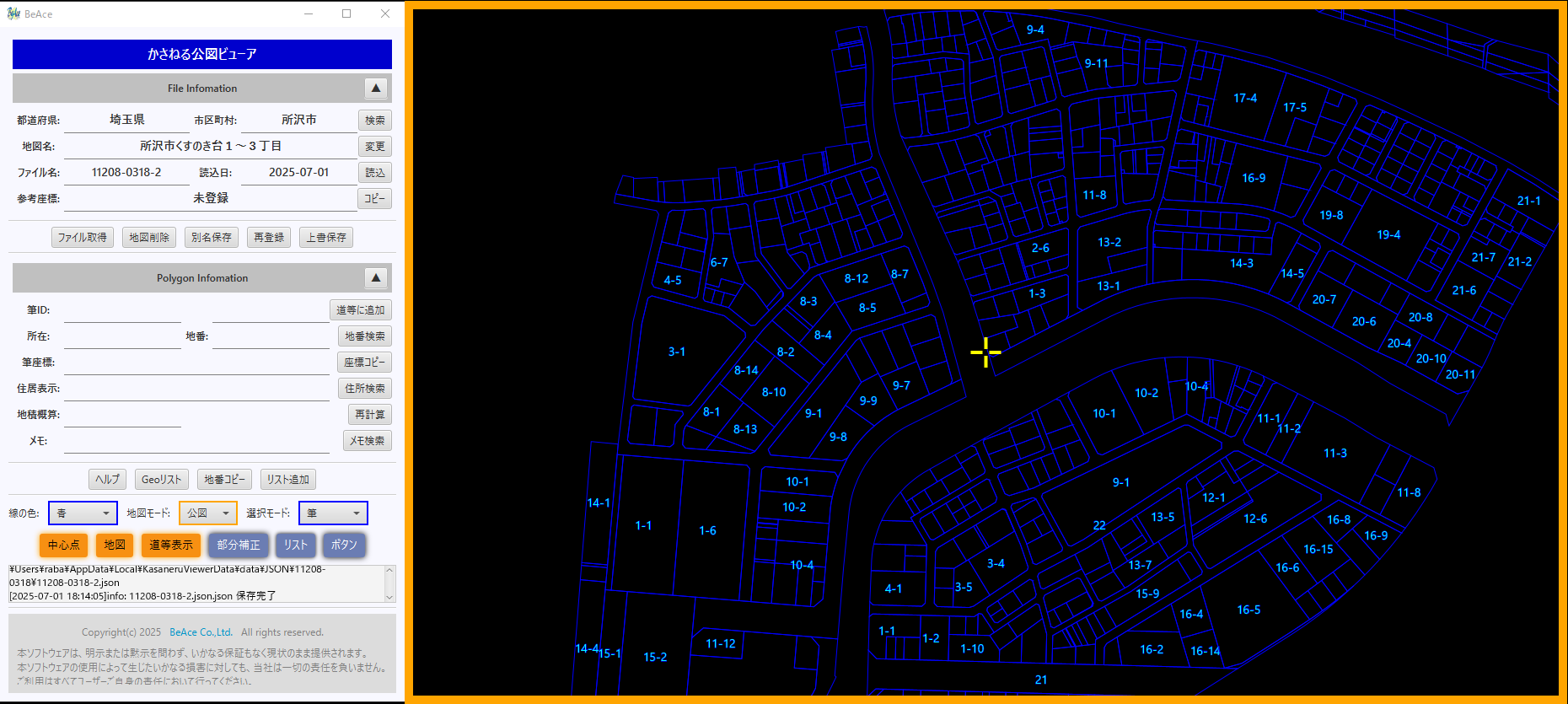
Task: Focus the 地積概算 input field
Action: point(122,415)
